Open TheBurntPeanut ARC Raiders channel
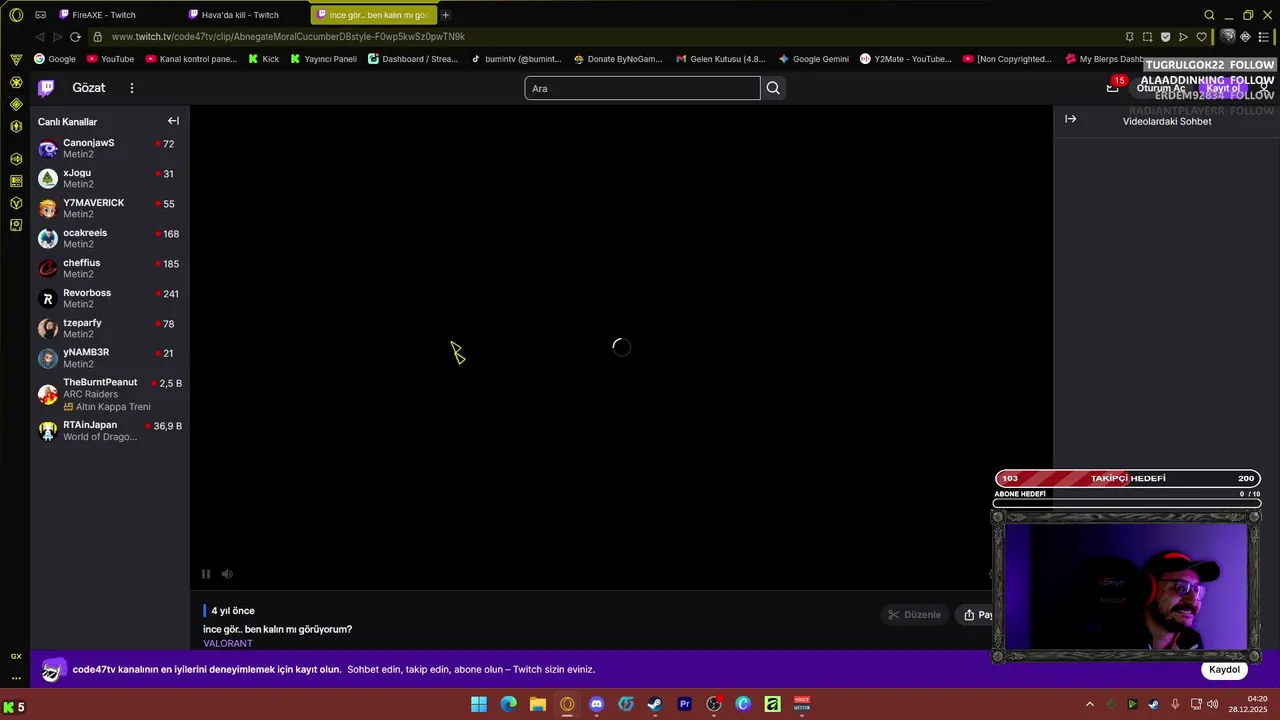This screenshot has width=1280, height=720. 110,394
